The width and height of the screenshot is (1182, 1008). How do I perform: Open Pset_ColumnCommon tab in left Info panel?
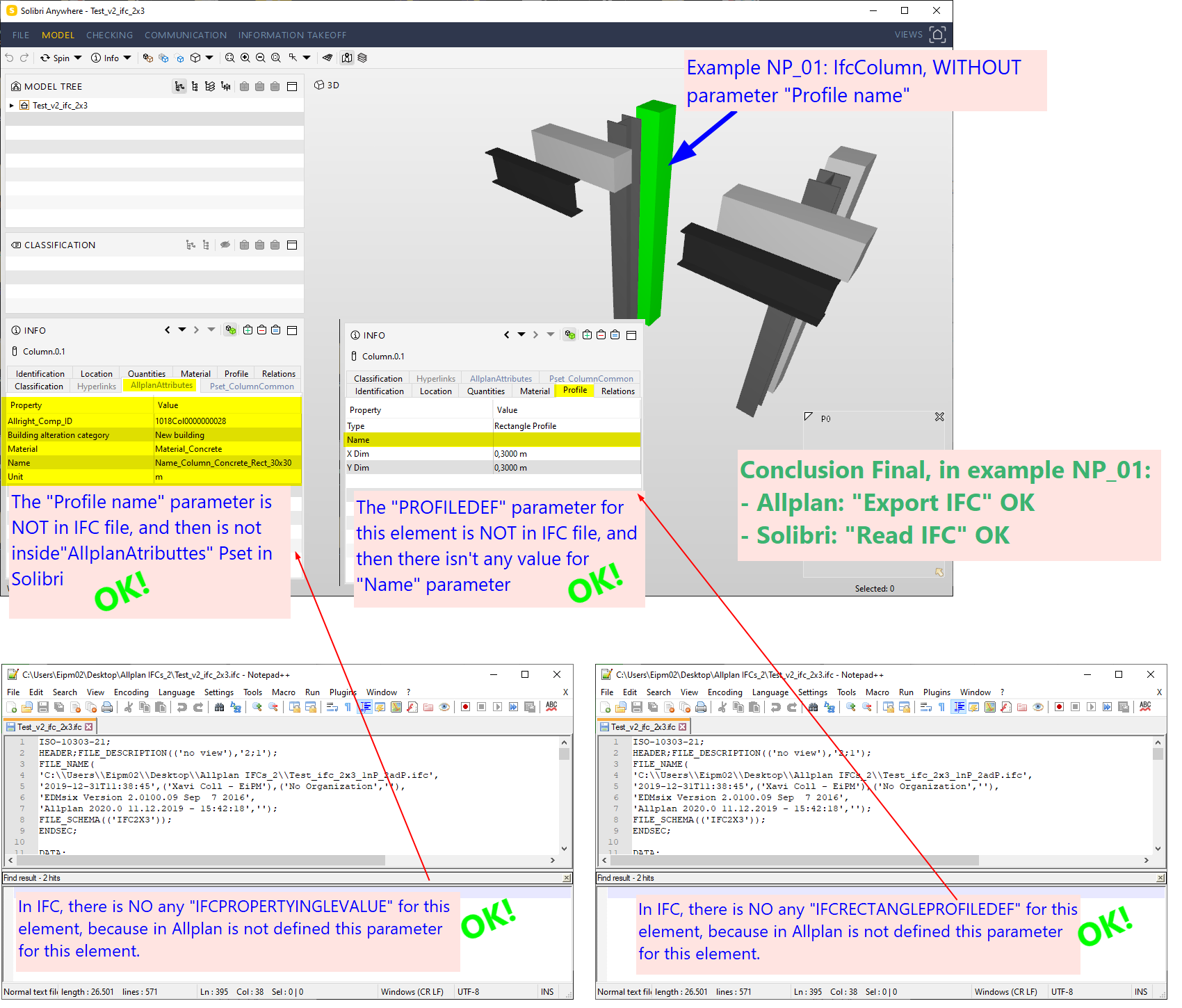click(252, 387)
